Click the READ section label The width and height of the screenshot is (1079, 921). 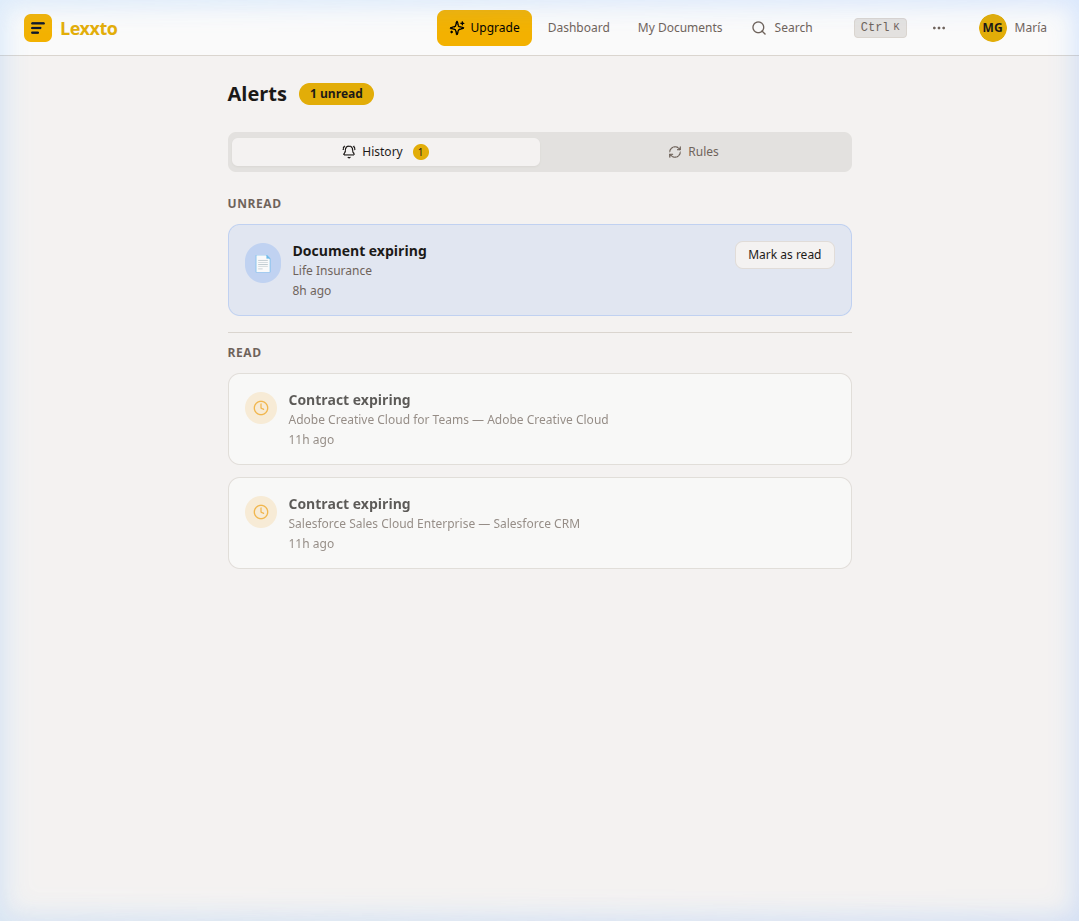(x=244, y=353)
